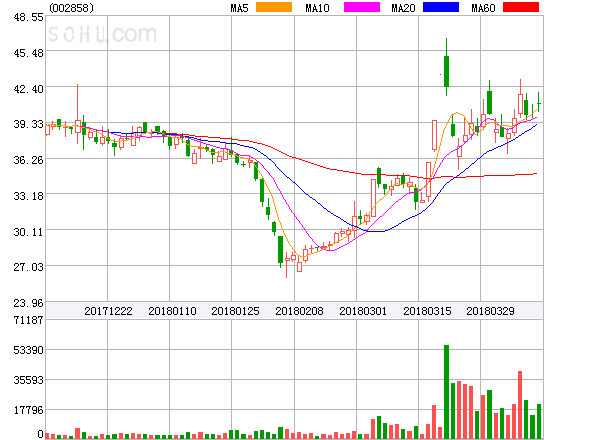Click the 48.55 price axis label
The height and width of the screenshot is (440, 600).
(28, 17)
